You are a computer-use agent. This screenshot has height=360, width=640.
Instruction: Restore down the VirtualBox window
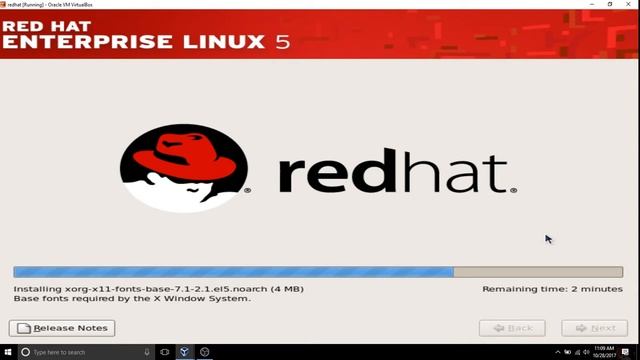click(x=610, y=4)
